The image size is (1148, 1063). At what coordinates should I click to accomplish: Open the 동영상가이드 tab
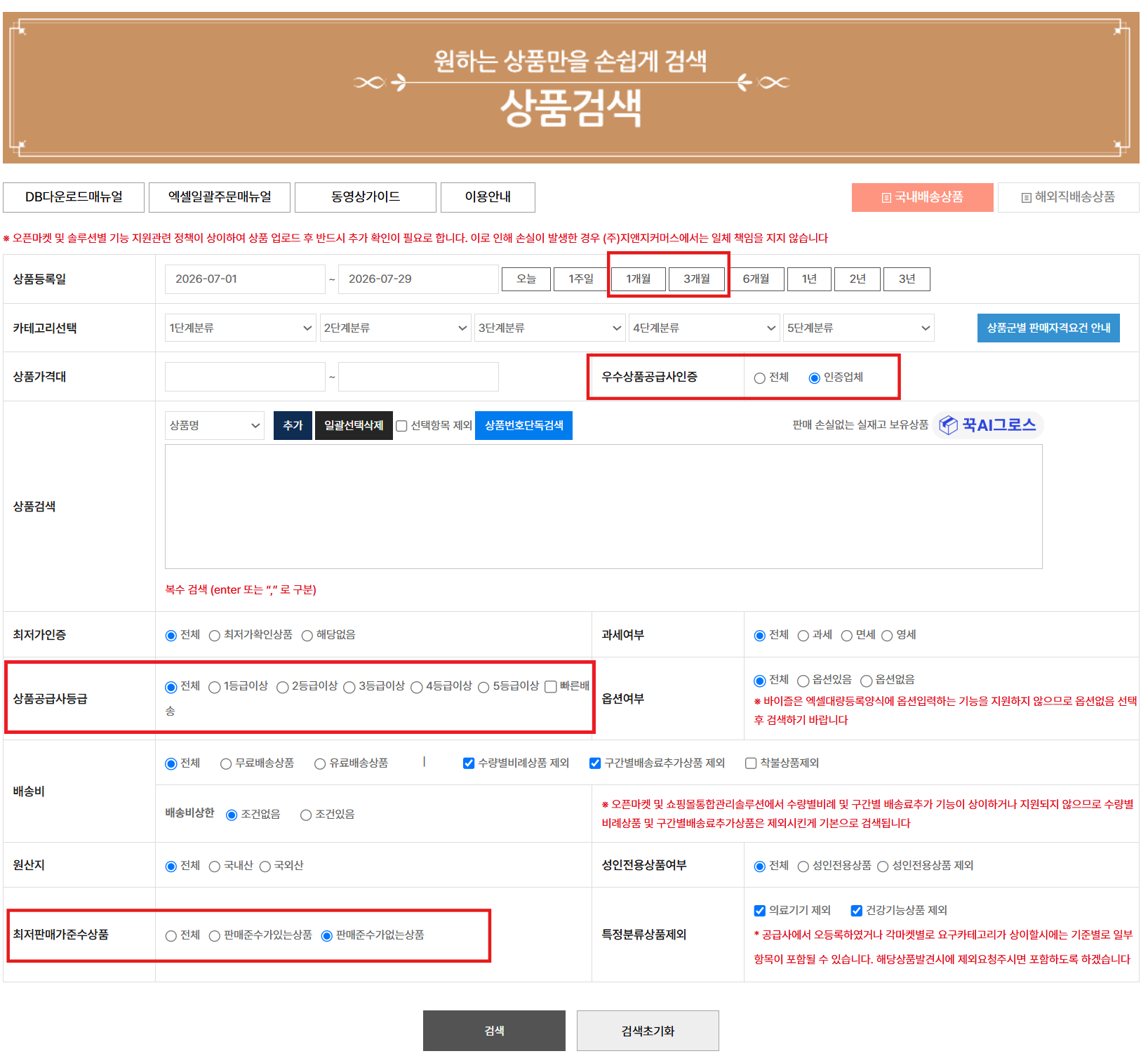click(366, 197)
